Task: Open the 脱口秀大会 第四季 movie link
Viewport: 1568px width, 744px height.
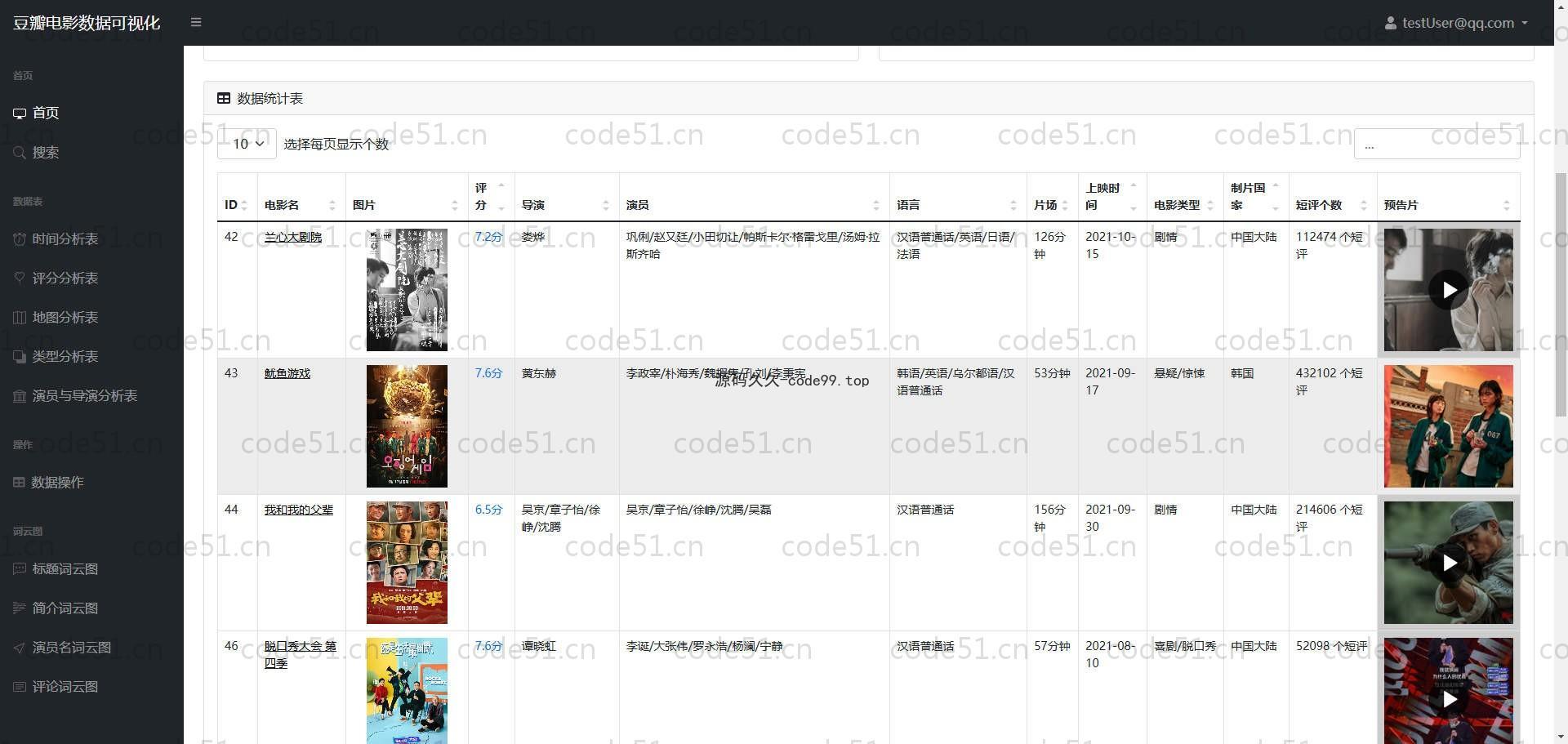Action: coord(300,655)
